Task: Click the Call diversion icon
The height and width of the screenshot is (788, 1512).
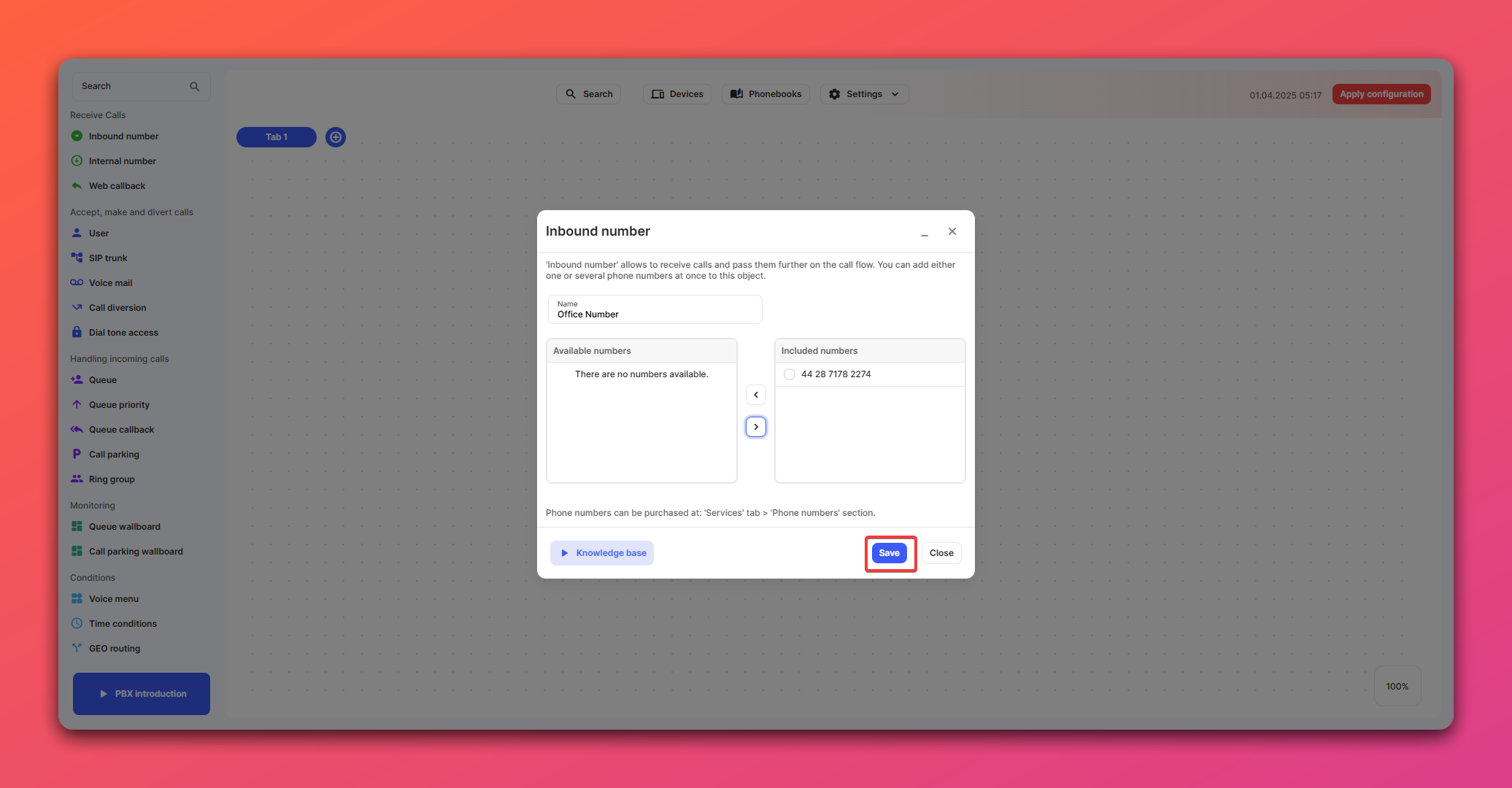Action: (77, 307)
